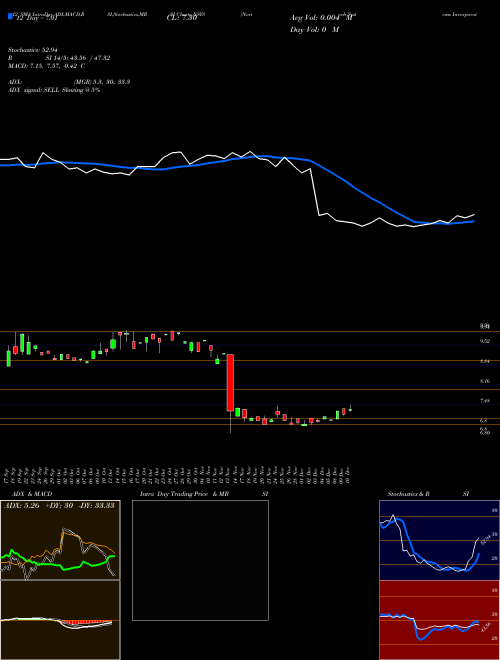
Task: Select the 'CL: 7.30' closing price text
Action: coord(182,18)
